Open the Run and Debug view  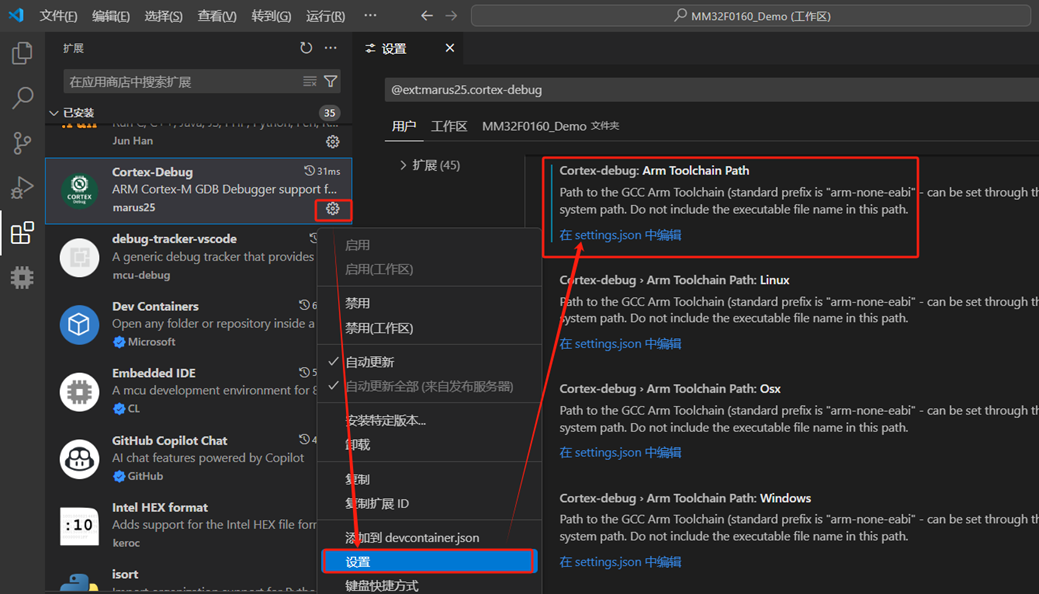tap(22, 188)
